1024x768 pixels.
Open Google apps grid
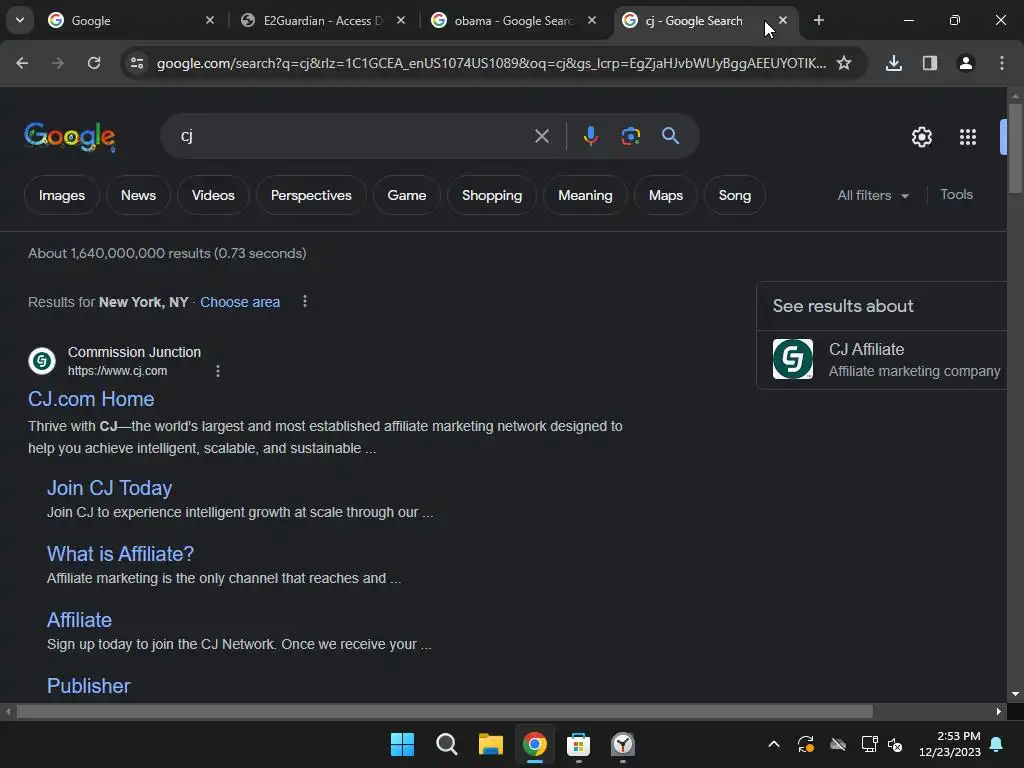point(968,137)
